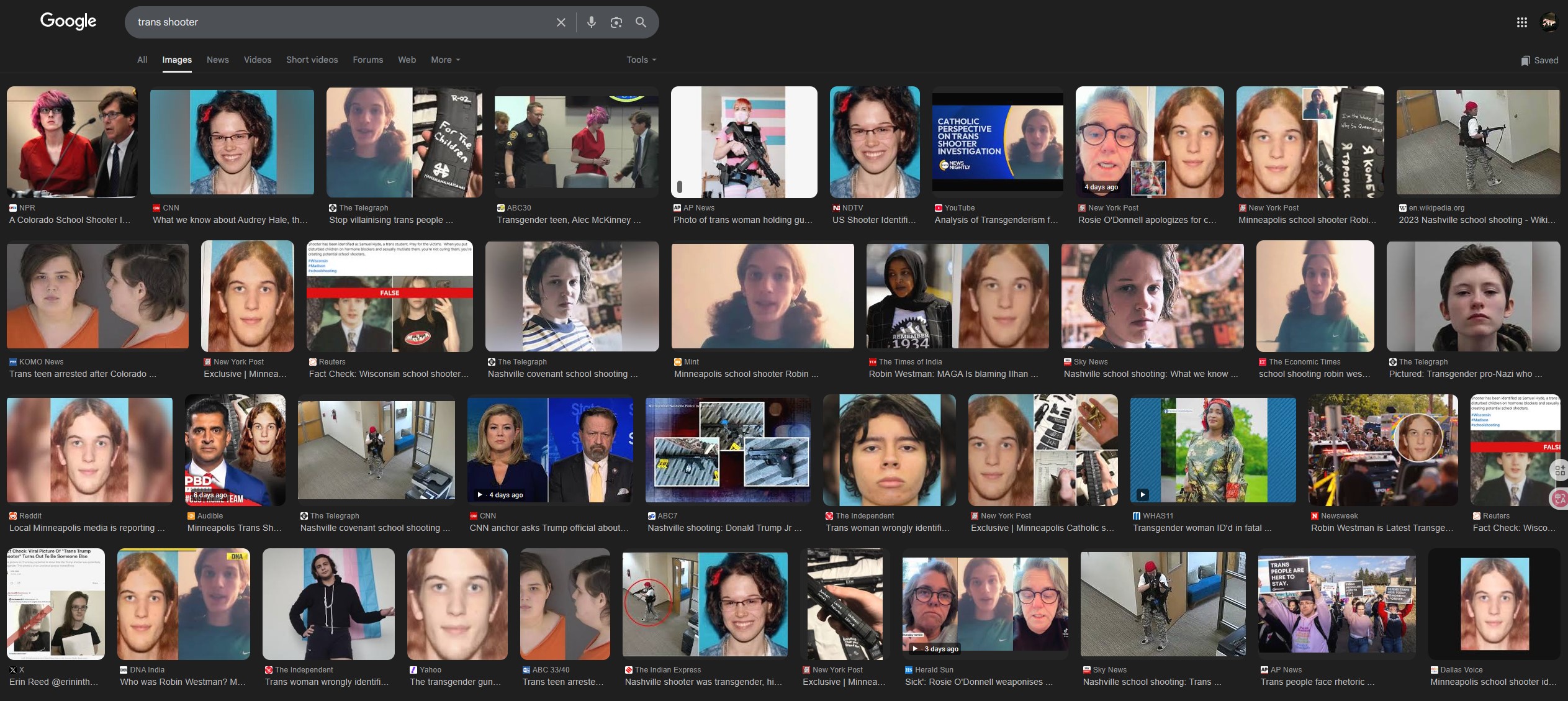Click the Google logo
Viewport: 1568px width, 701px height.
click(x=68, y=21)
